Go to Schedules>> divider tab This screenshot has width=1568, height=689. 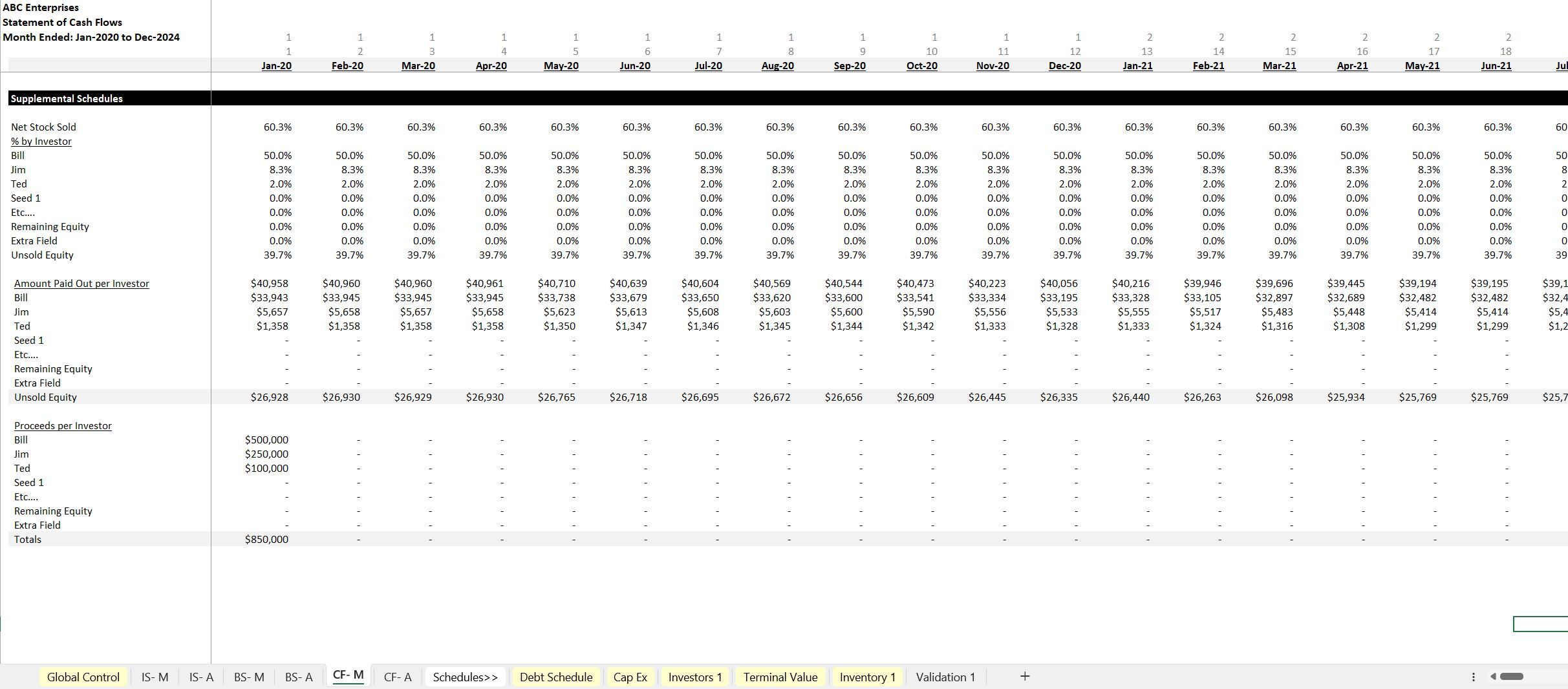click(x=466, y=677)
